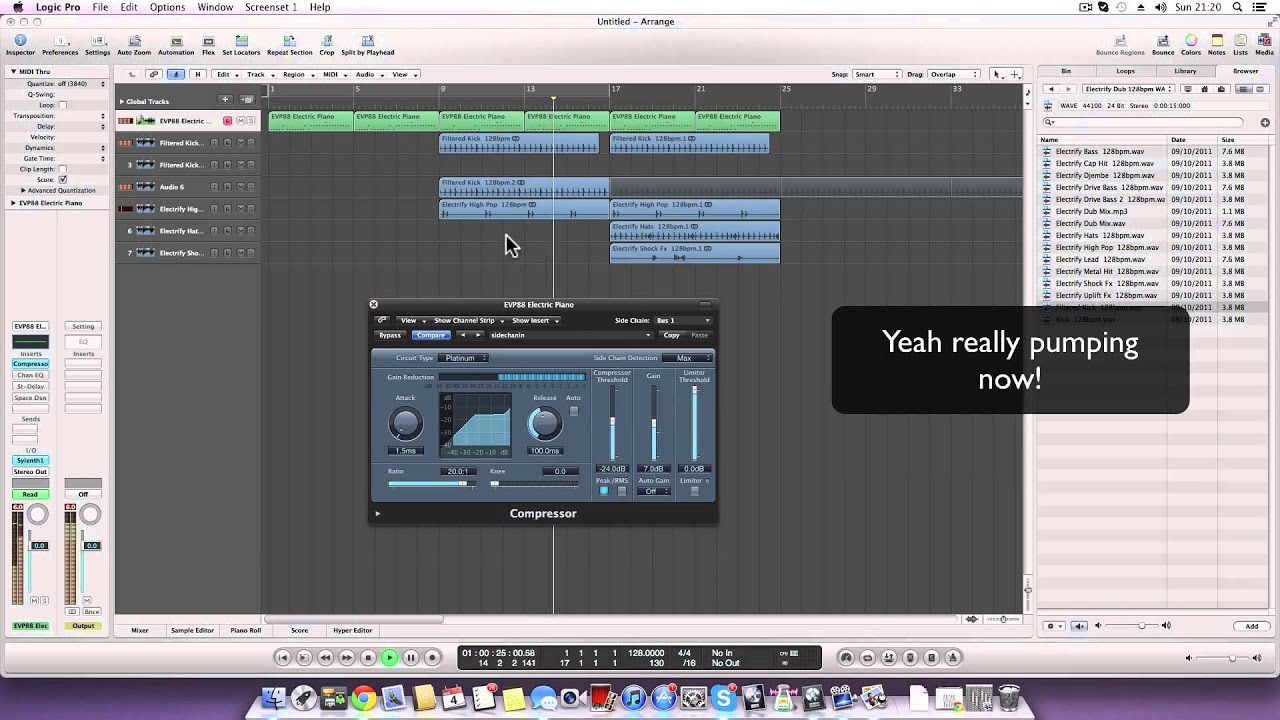
Task: Toggle the Loop checkbox in MIDI Thru
Action: tap(62, 105)
